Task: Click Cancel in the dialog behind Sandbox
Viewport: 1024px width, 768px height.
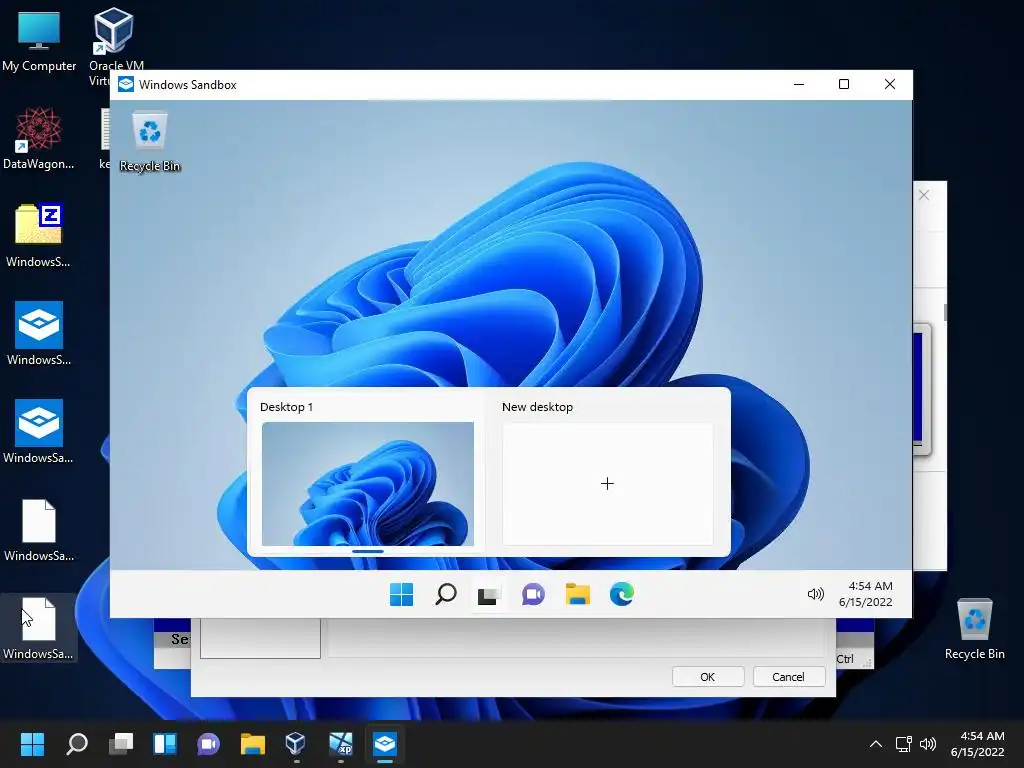Action: point(788,677)
